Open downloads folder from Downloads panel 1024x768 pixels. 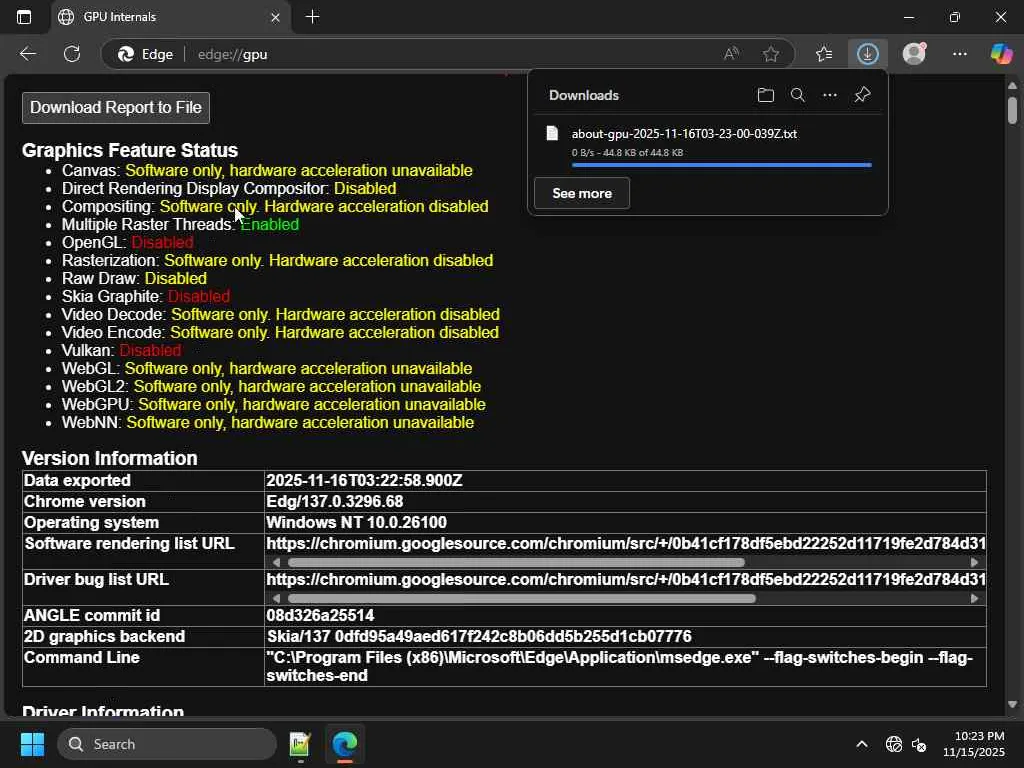coord(765,95)
